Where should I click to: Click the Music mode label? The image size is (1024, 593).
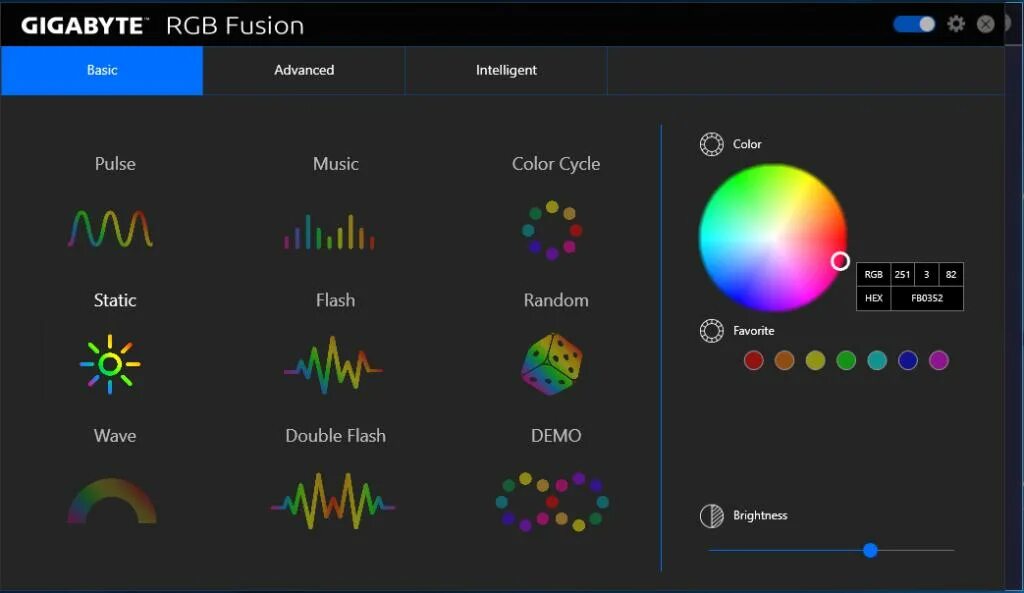[336, 163]
